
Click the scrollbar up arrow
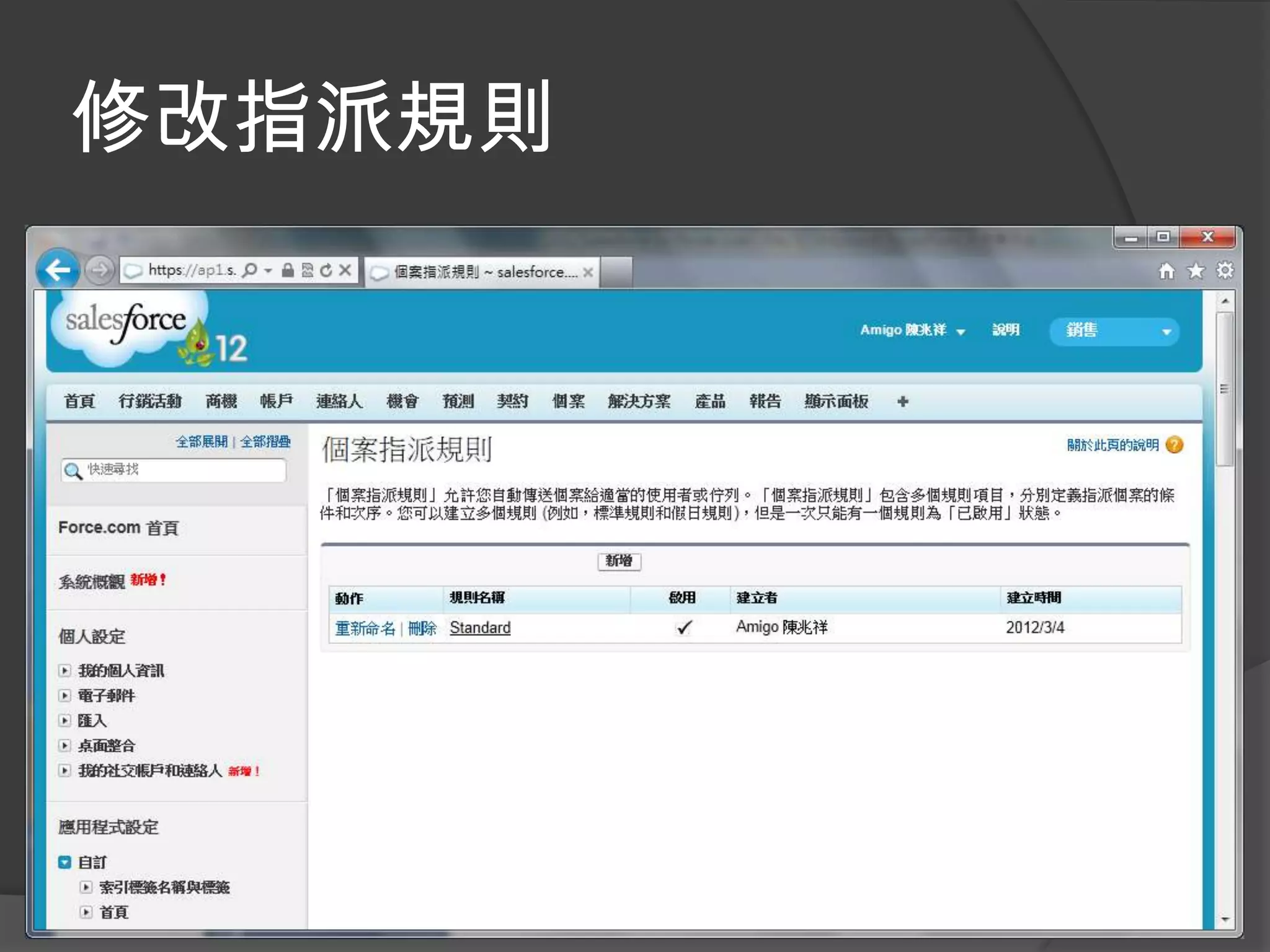pos(1225,301)
